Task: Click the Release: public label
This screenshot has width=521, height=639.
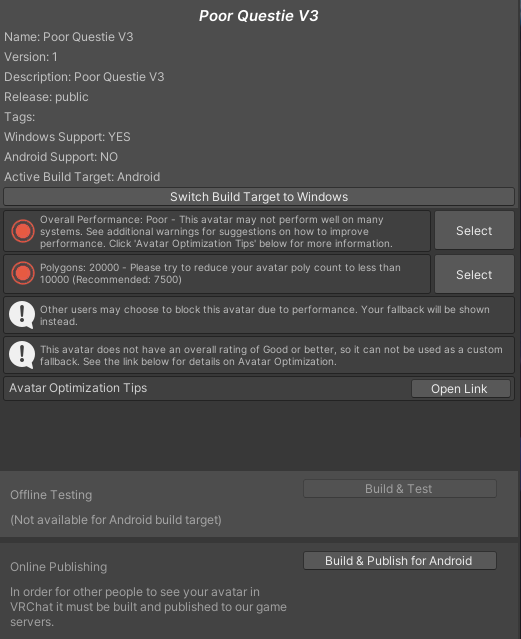Action: (46, 97)
